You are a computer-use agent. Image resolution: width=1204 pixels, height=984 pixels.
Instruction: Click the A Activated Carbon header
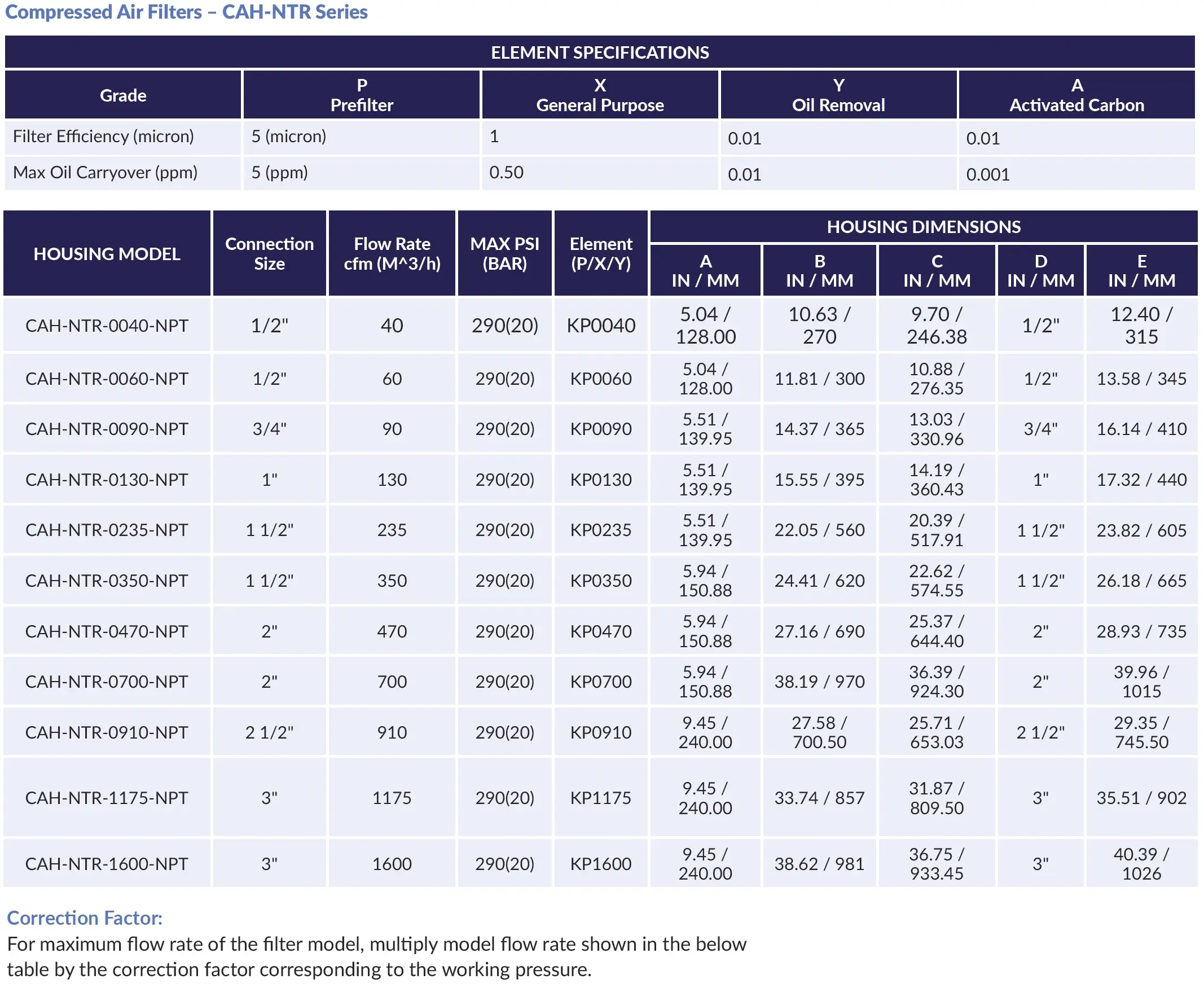1076,95
